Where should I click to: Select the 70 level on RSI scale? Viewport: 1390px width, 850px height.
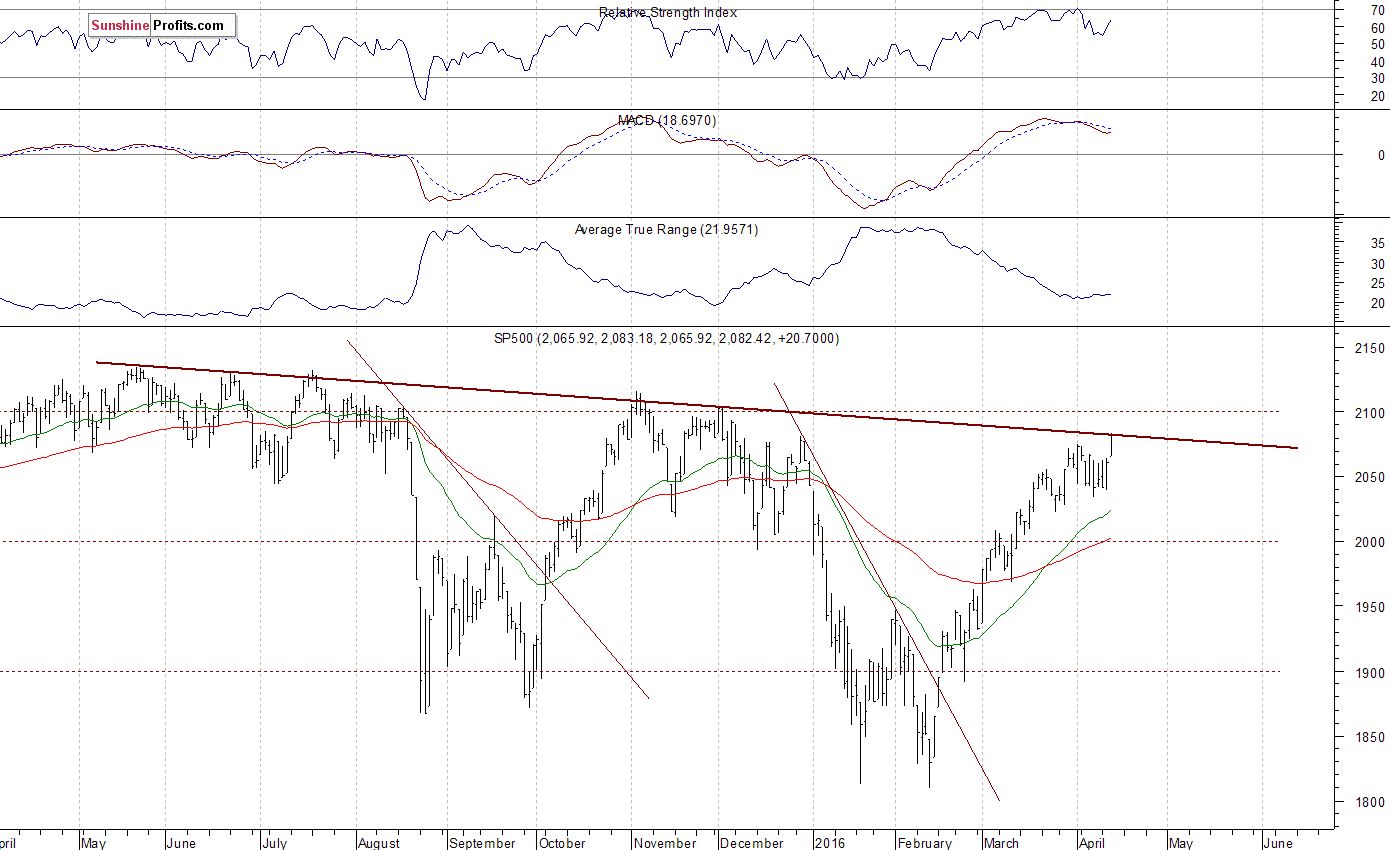pos(1378,10)
